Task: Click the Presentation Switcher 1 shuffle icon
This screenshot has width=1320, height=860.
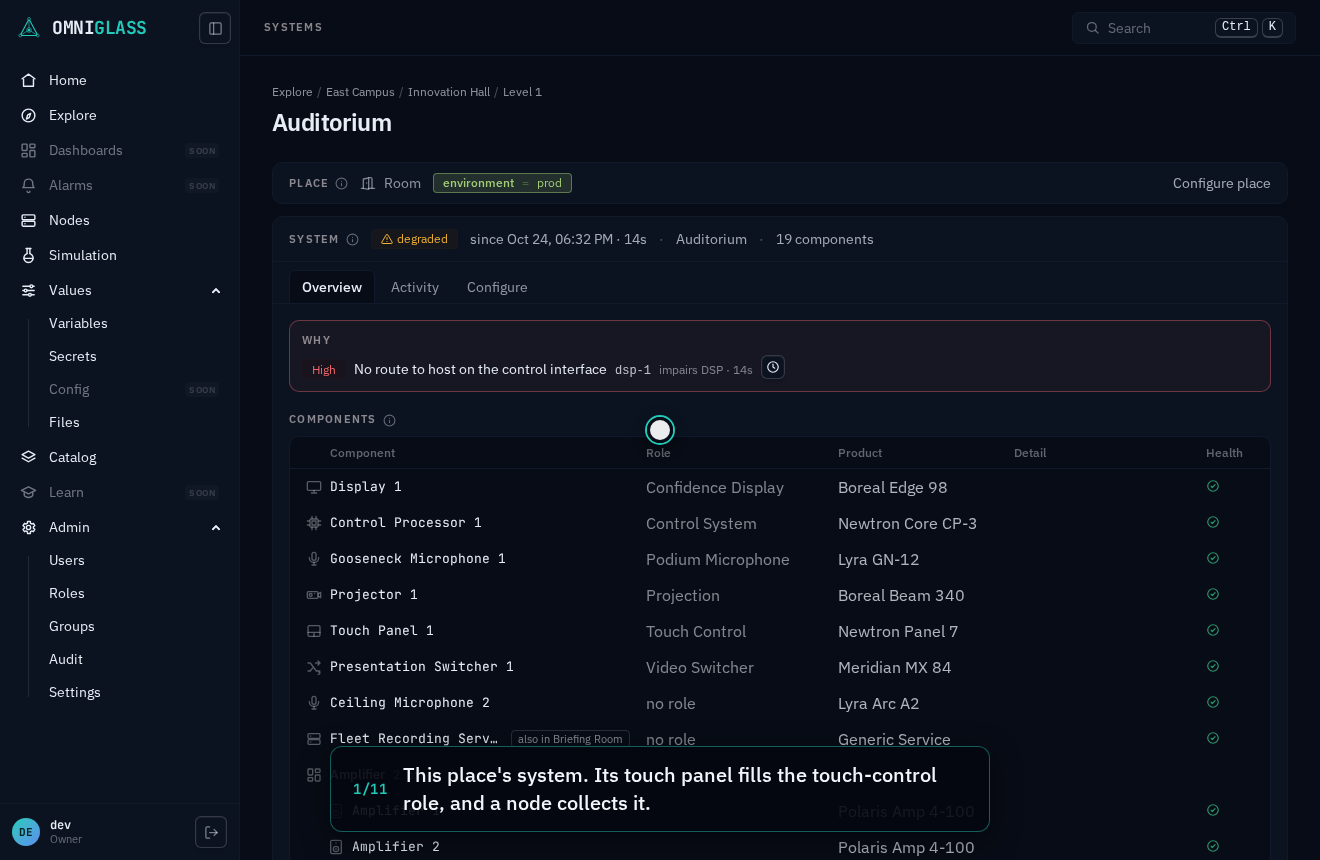Action: point(314,667)
